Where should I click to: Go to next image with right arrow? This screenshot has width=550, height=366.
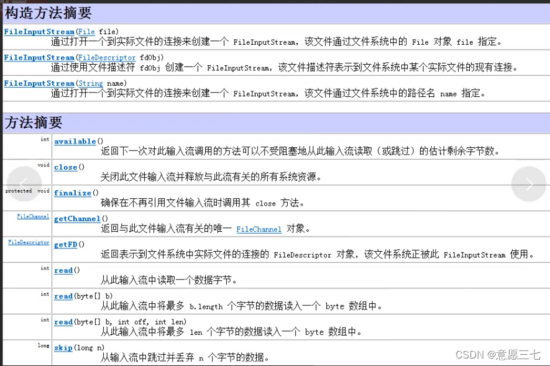[x=529, y=184]
